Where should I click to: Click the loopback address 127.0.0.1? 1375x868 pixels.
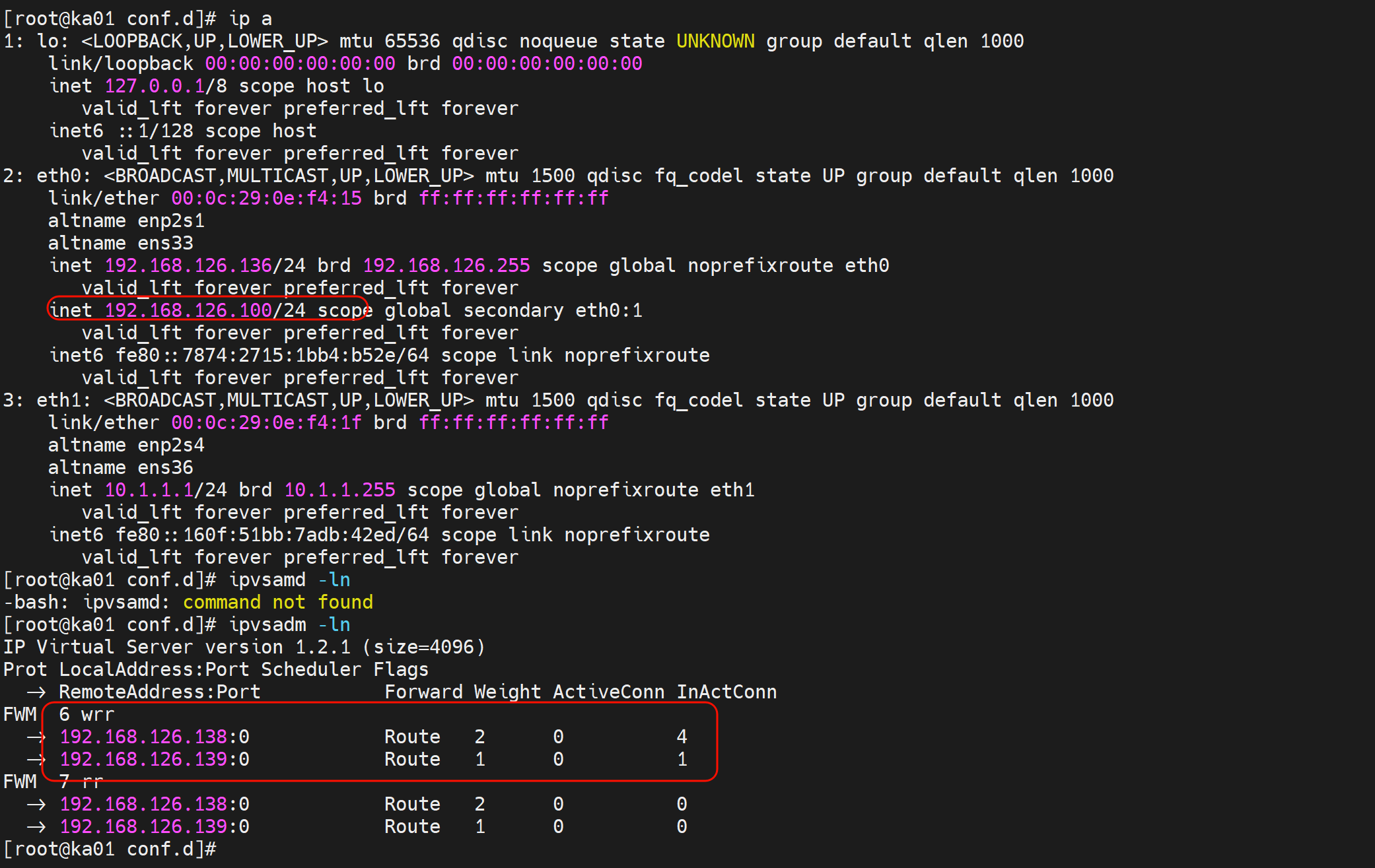(x=155, y=86)
